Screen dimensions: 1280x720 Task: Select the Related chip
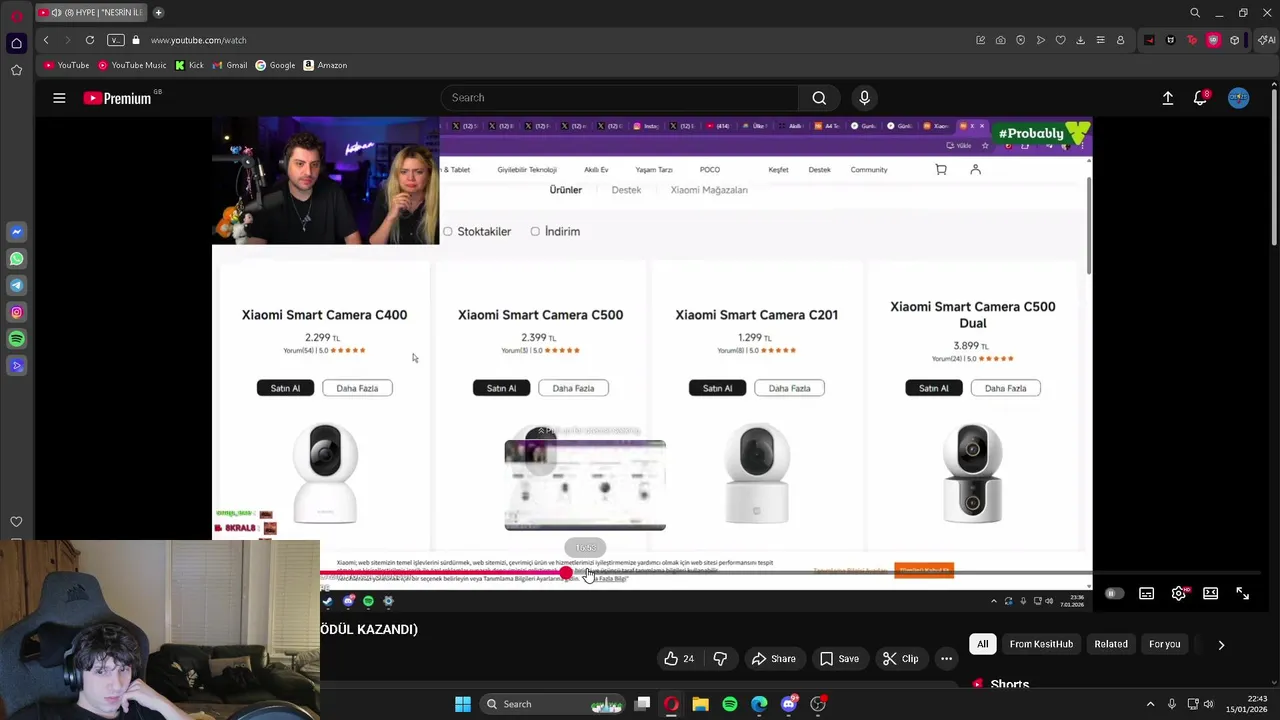pos(1111,645)
